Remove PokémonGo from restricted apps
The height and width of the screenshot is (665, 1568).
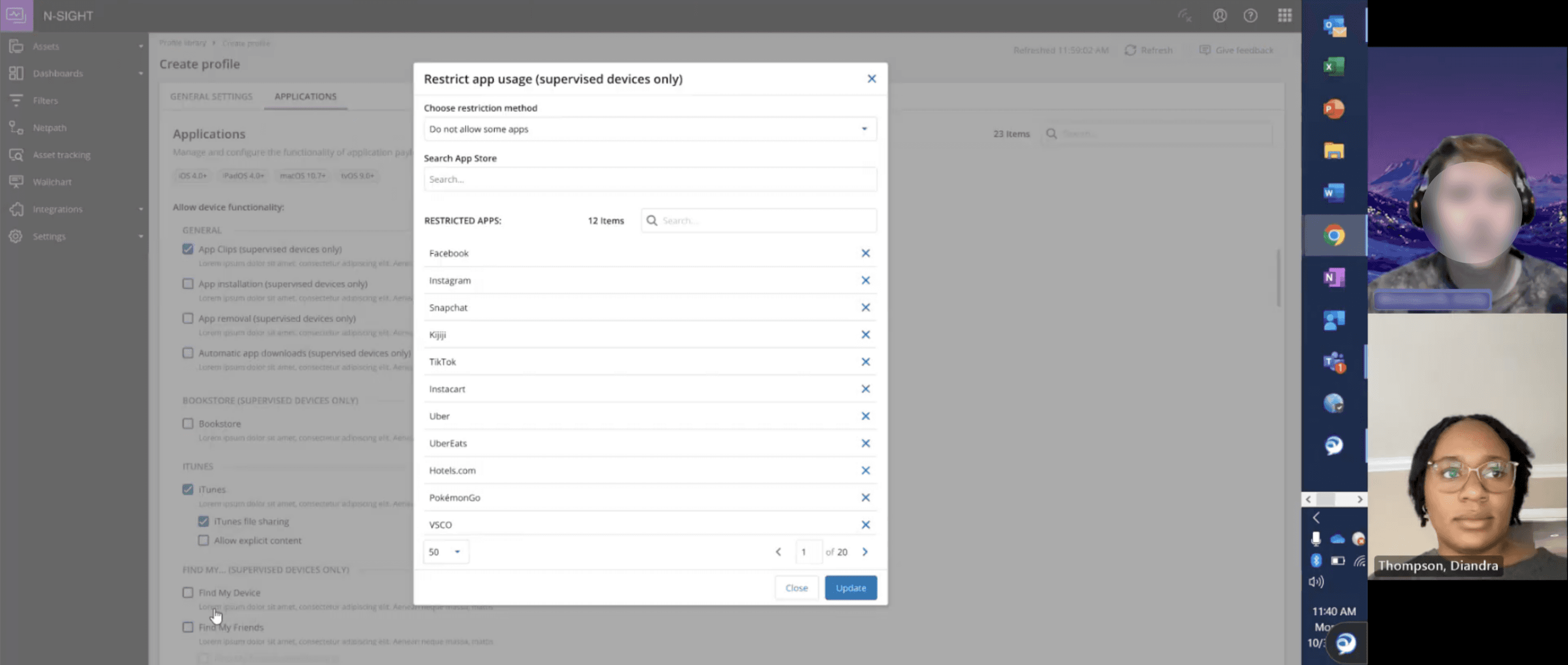pyautogui.click(x=865, y=497)
